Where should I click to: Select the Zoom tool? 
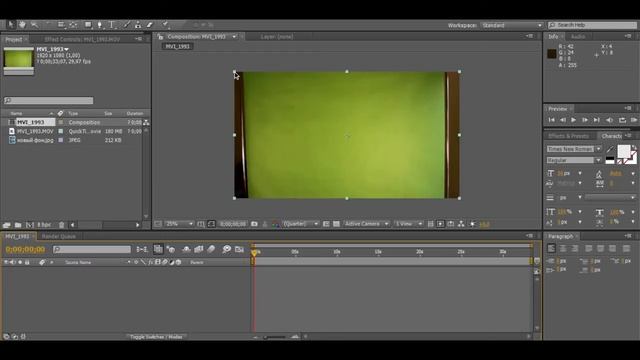[x=34, y=25]
